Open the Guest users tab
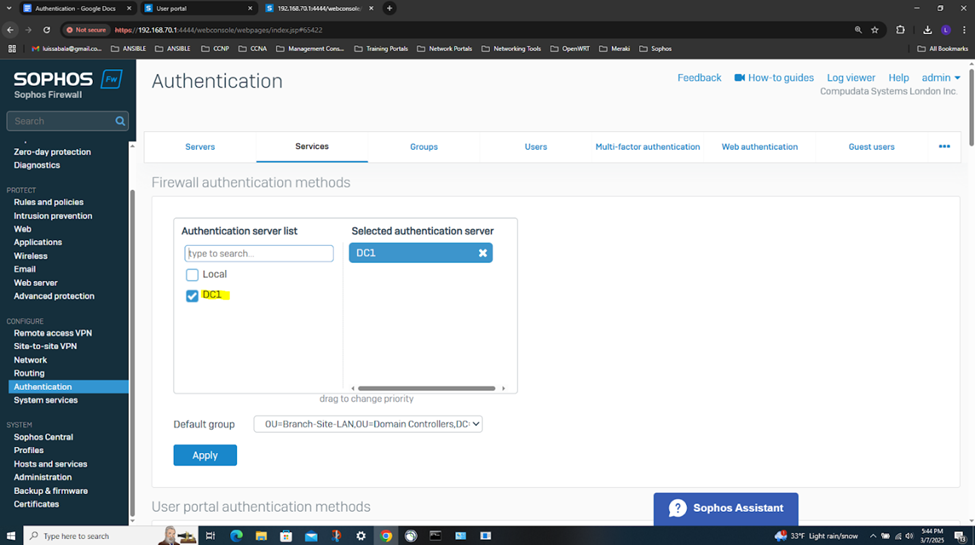975x545 pixels. click(x=871, y=147)
